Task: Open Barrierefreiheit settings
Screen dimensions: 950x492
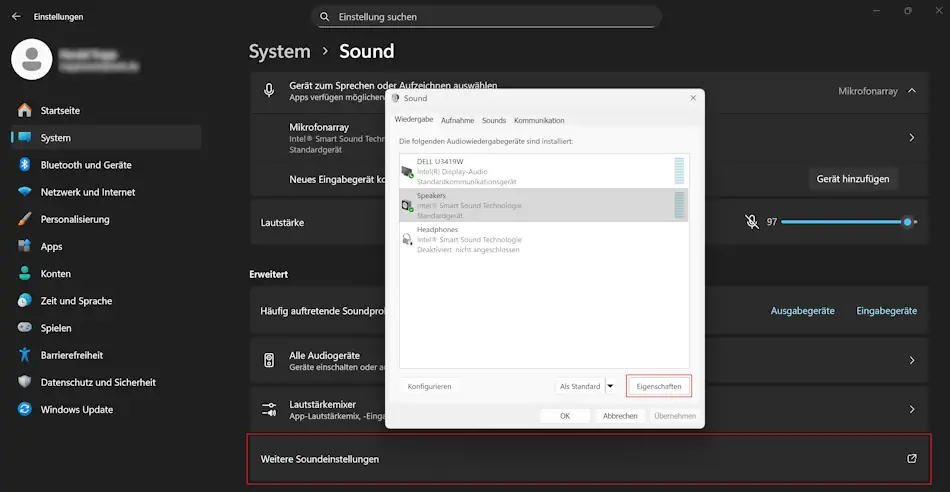Action: click(x=71, y=355)
